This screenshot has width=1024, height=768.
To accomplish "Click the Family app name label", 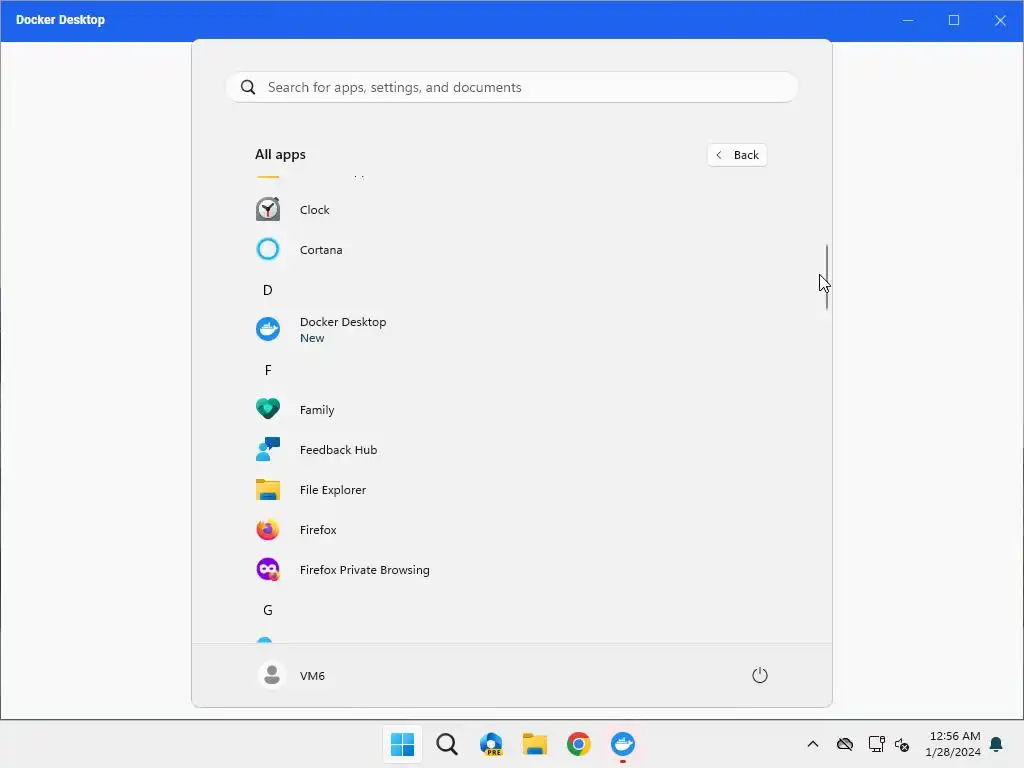I will [x=317, y=409].
